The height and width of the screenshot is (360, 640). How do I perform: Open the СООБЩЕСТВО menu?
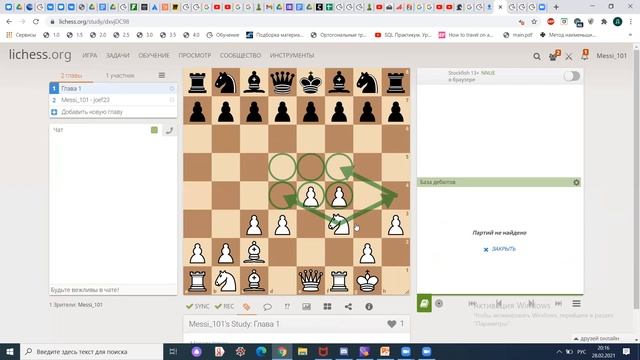[240, 55]
